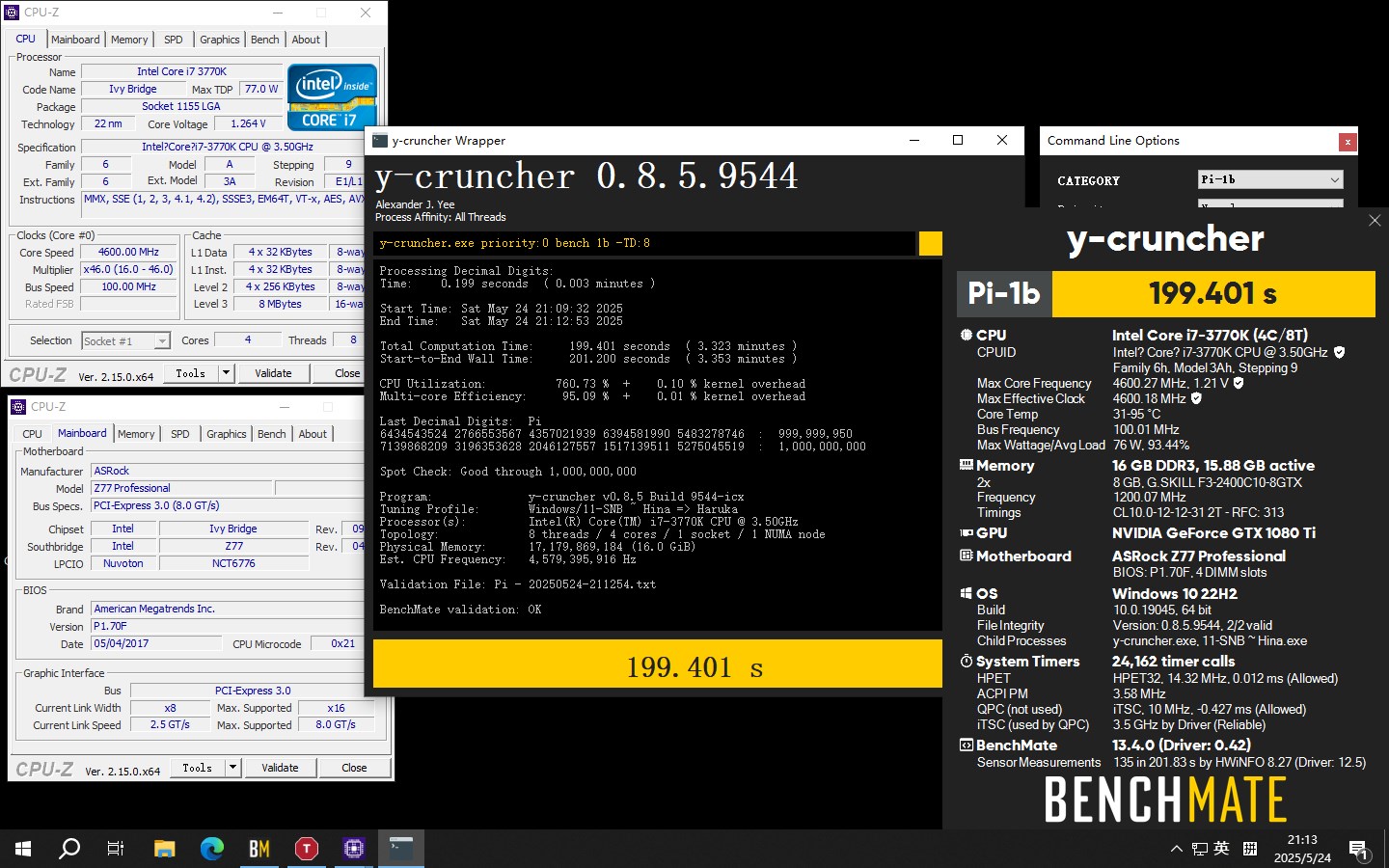Viewport: 1389px width, 868px height.
Task: Click the y-cruncher Wrapper title bar icon
Action: [380, 141]
